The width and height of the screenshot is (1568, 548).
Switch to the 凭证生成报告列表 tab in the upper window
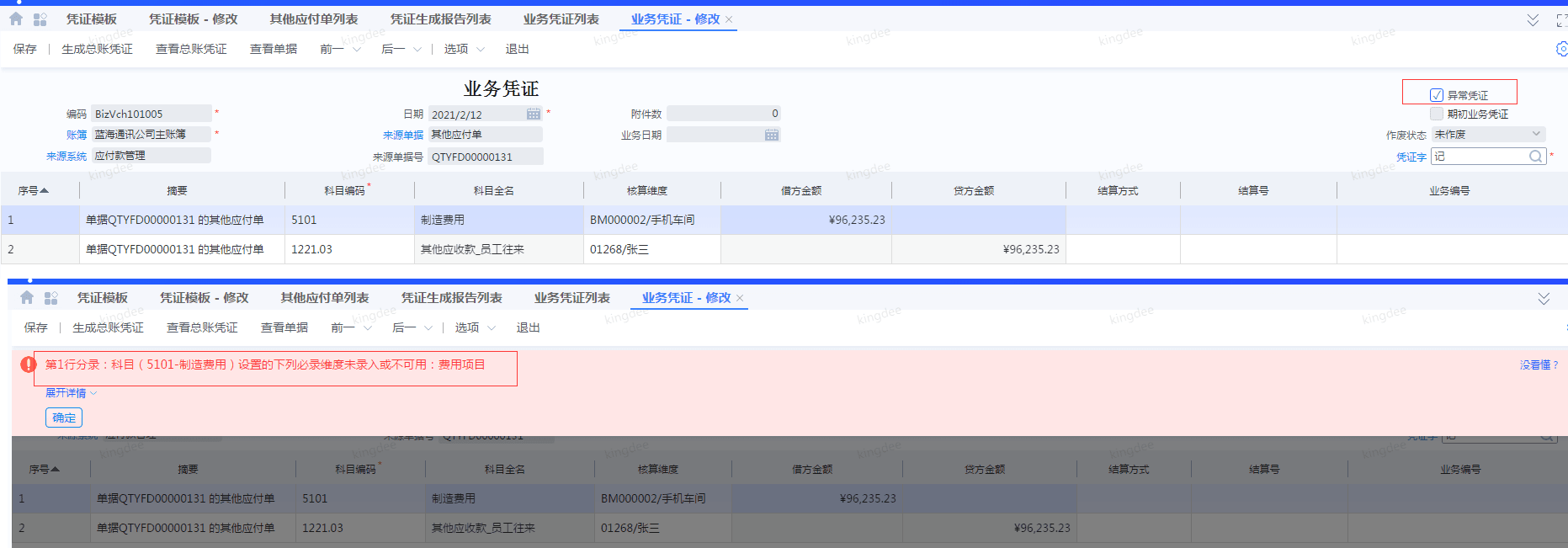[x=440, y=19]
